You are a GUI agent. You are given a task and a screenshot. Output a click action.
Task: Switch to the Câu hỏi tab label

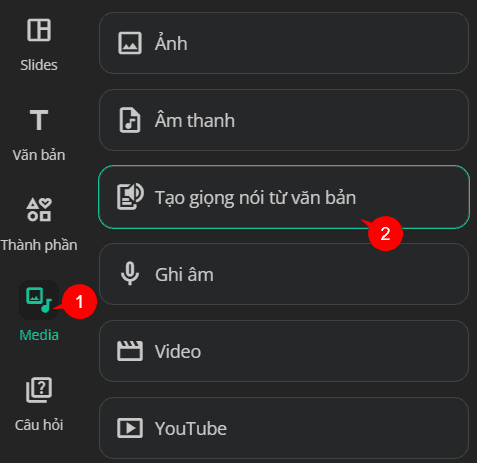click(39, 425)
